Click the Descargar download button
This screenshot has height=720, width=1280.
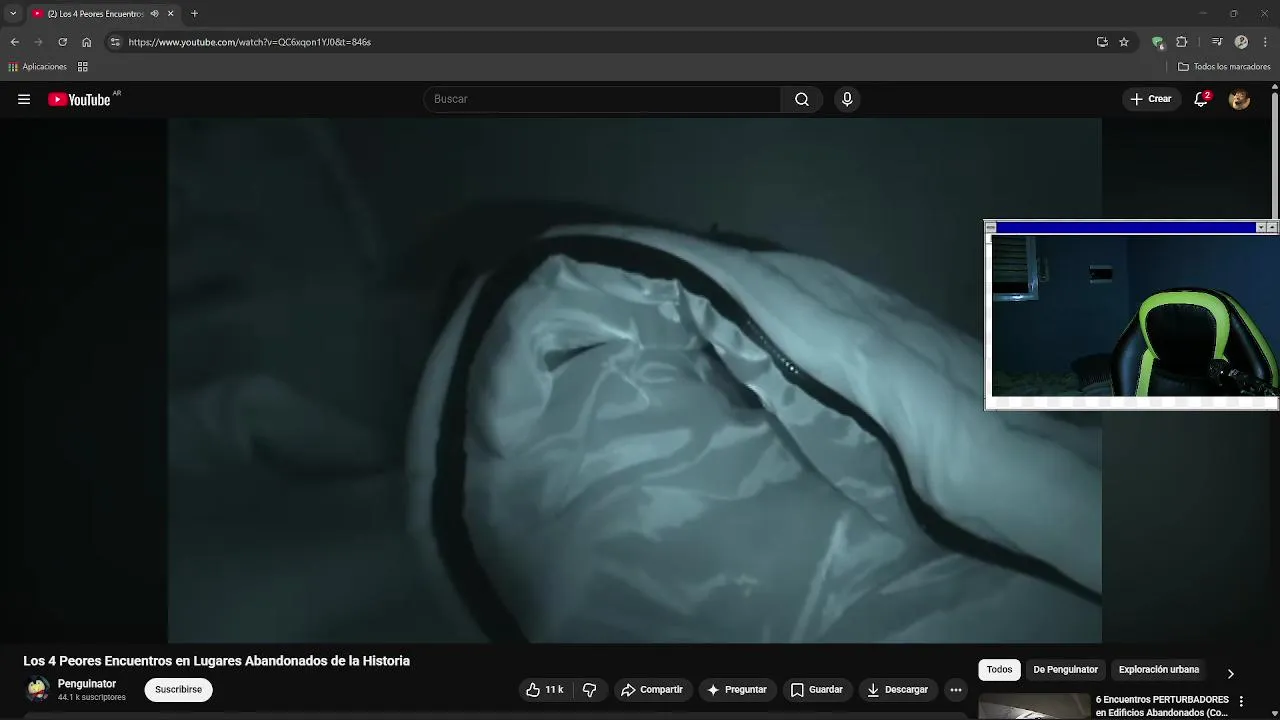897,690
